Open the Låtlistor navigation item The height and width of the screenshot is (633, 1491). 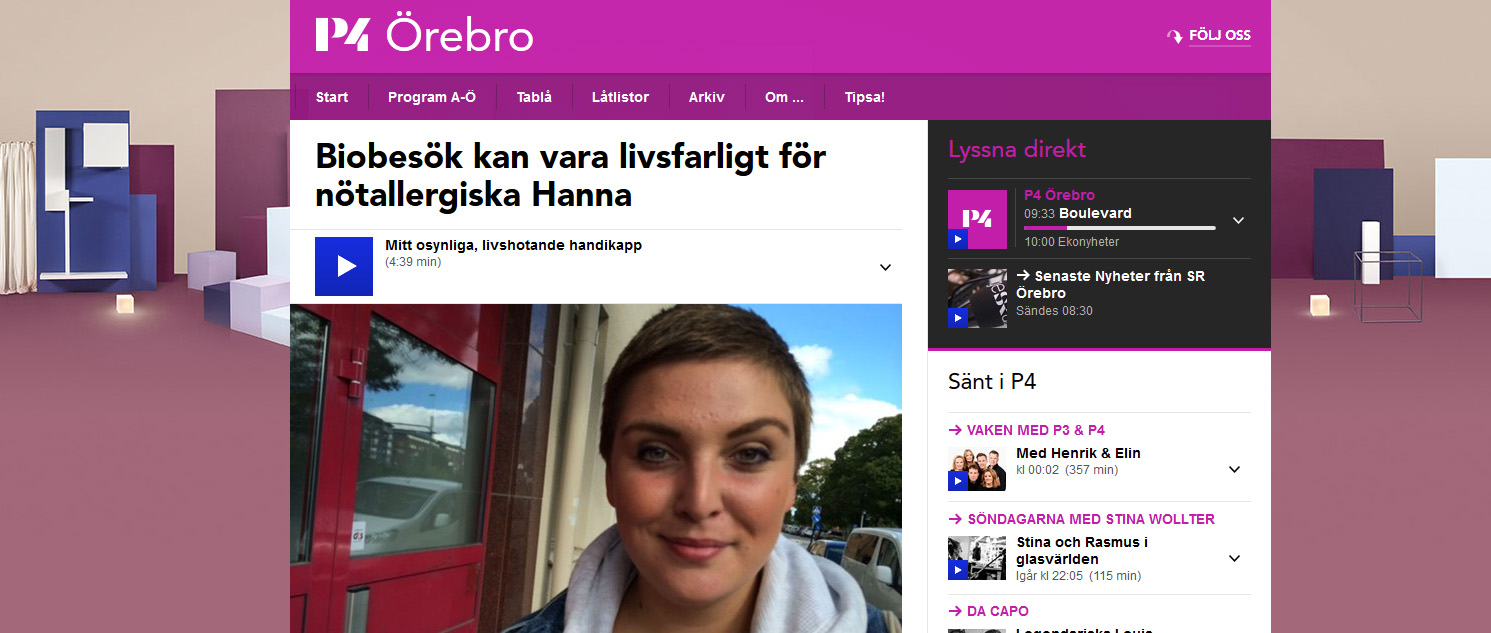point(620,97)
